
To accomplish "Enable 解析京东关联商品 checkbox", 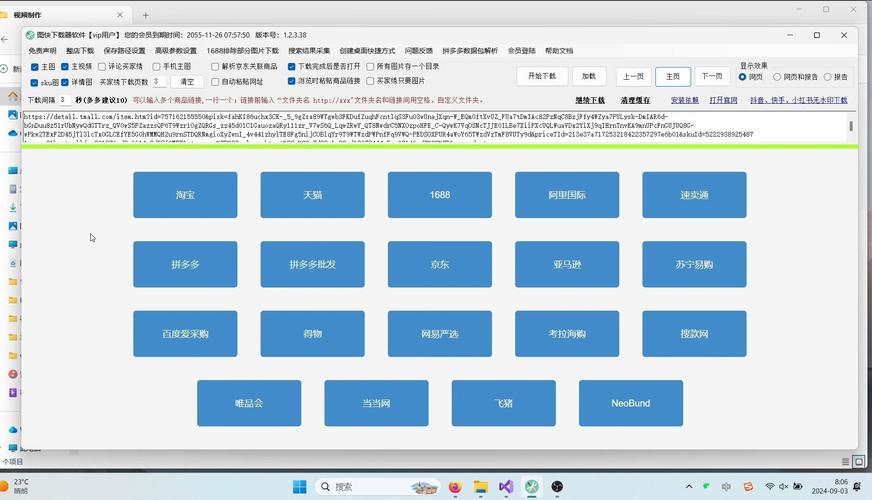I will pyautogui.click(x=215, y=67).
